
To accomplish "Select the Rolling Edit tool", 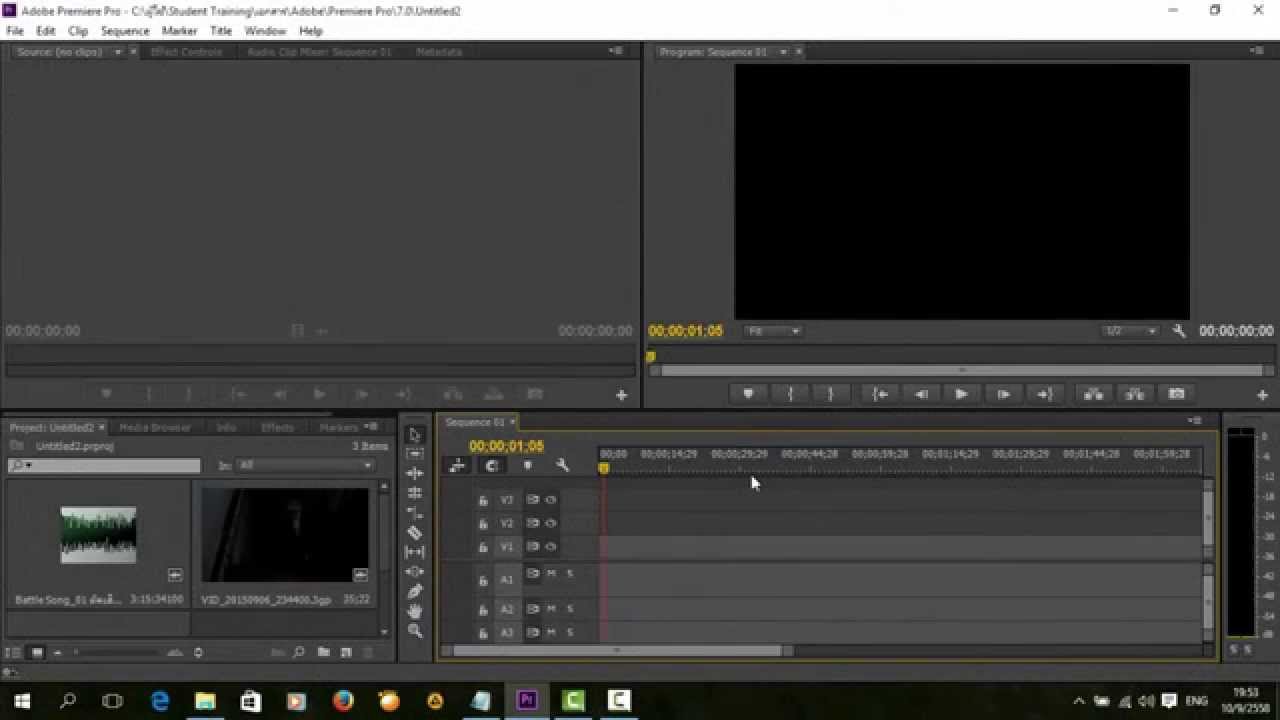I will 415,493.
